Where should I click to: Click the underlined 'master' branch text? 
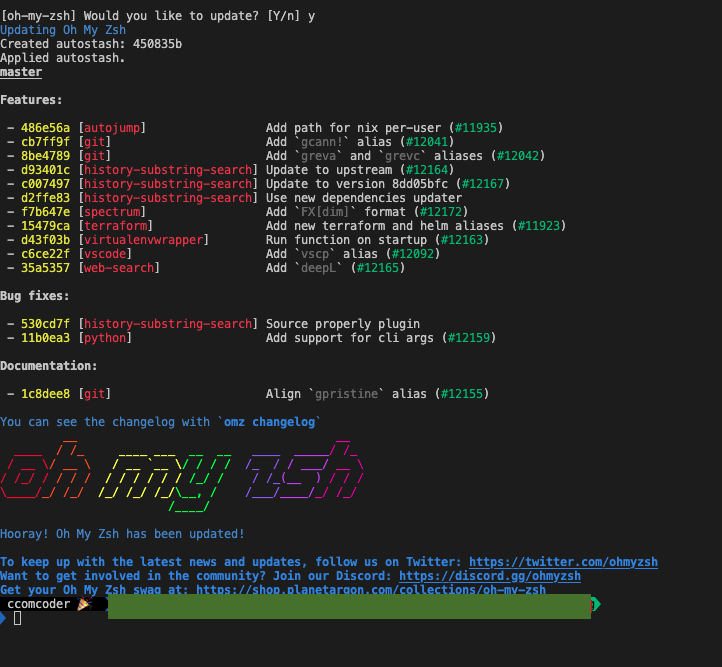21,72
